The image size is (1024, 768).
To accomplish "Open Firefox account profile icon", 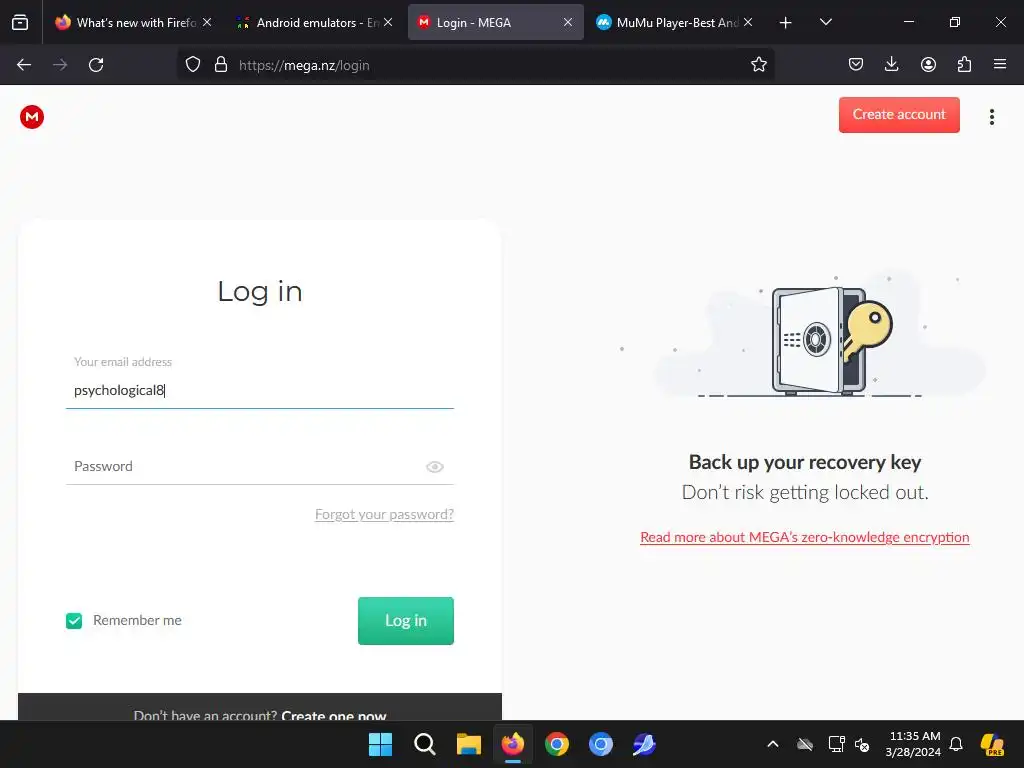I will click(x=928, y=65).
